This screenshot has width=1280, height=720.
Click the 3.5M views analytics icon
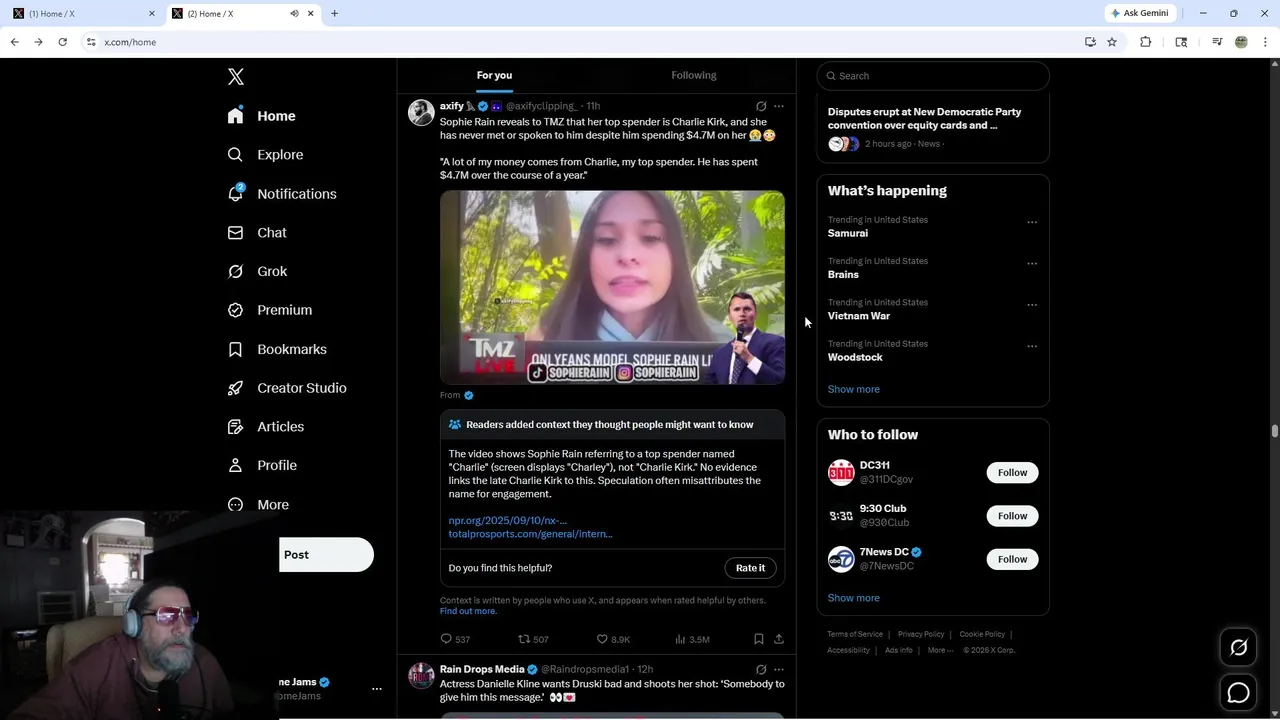[680, 639]
